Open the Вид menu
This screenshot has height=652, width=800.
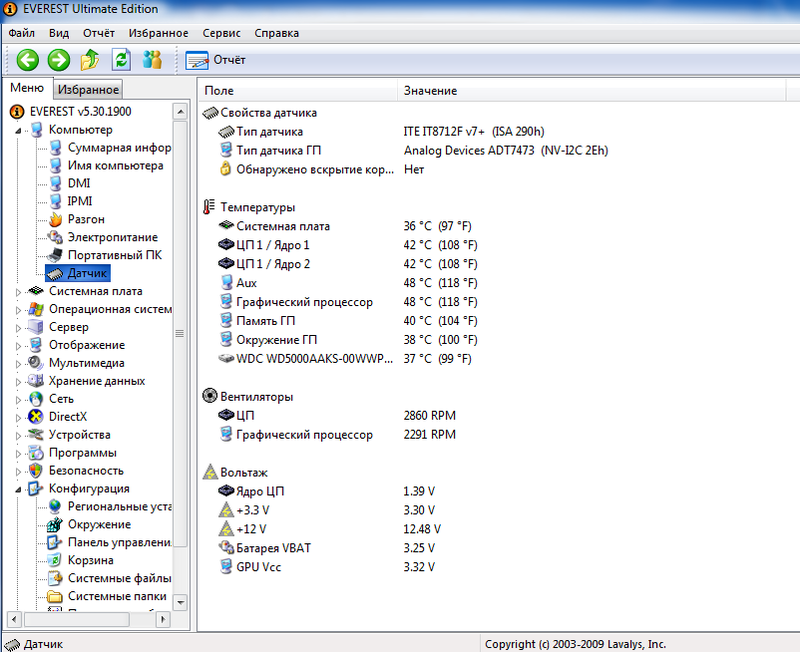pyautogui.click(x=59, y=33)
